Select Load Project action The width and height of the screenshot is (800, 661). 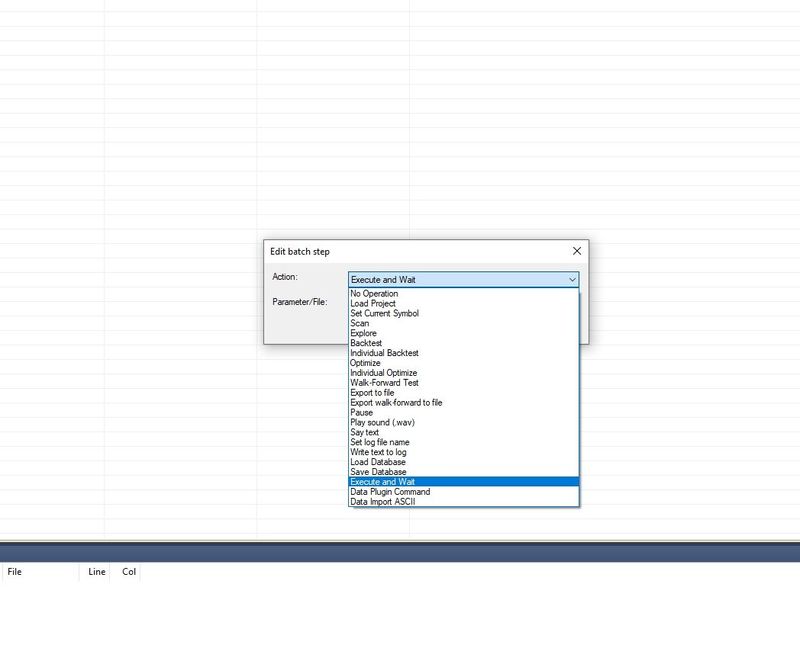click(464, 303)
